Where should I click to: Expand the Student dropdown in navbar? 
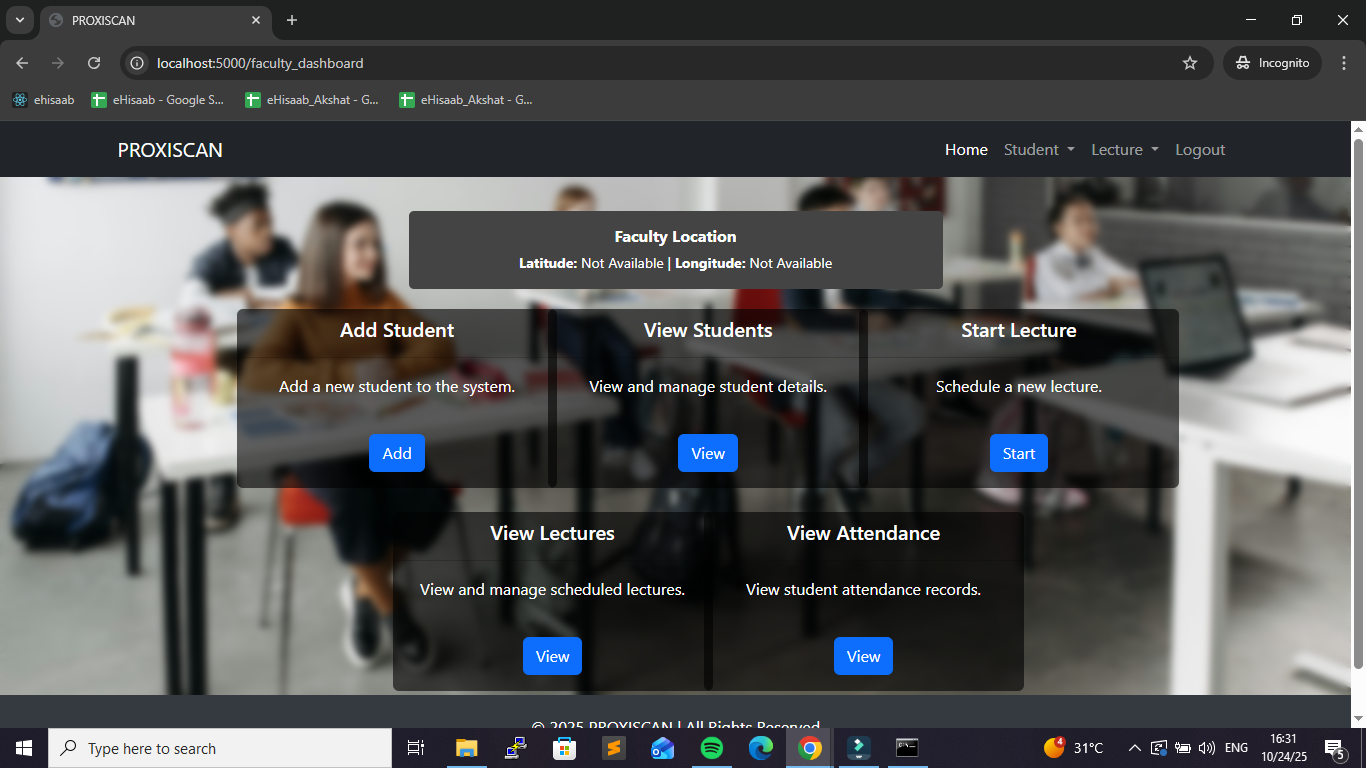tap(1039, 150)
